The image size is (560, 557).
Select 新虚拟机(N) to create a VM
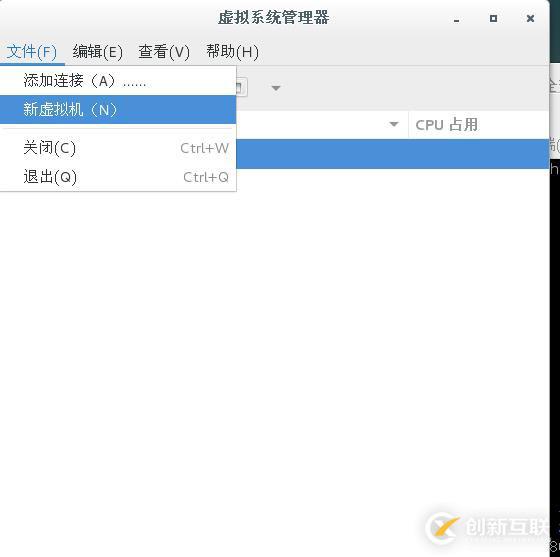(x=118, y=110)
